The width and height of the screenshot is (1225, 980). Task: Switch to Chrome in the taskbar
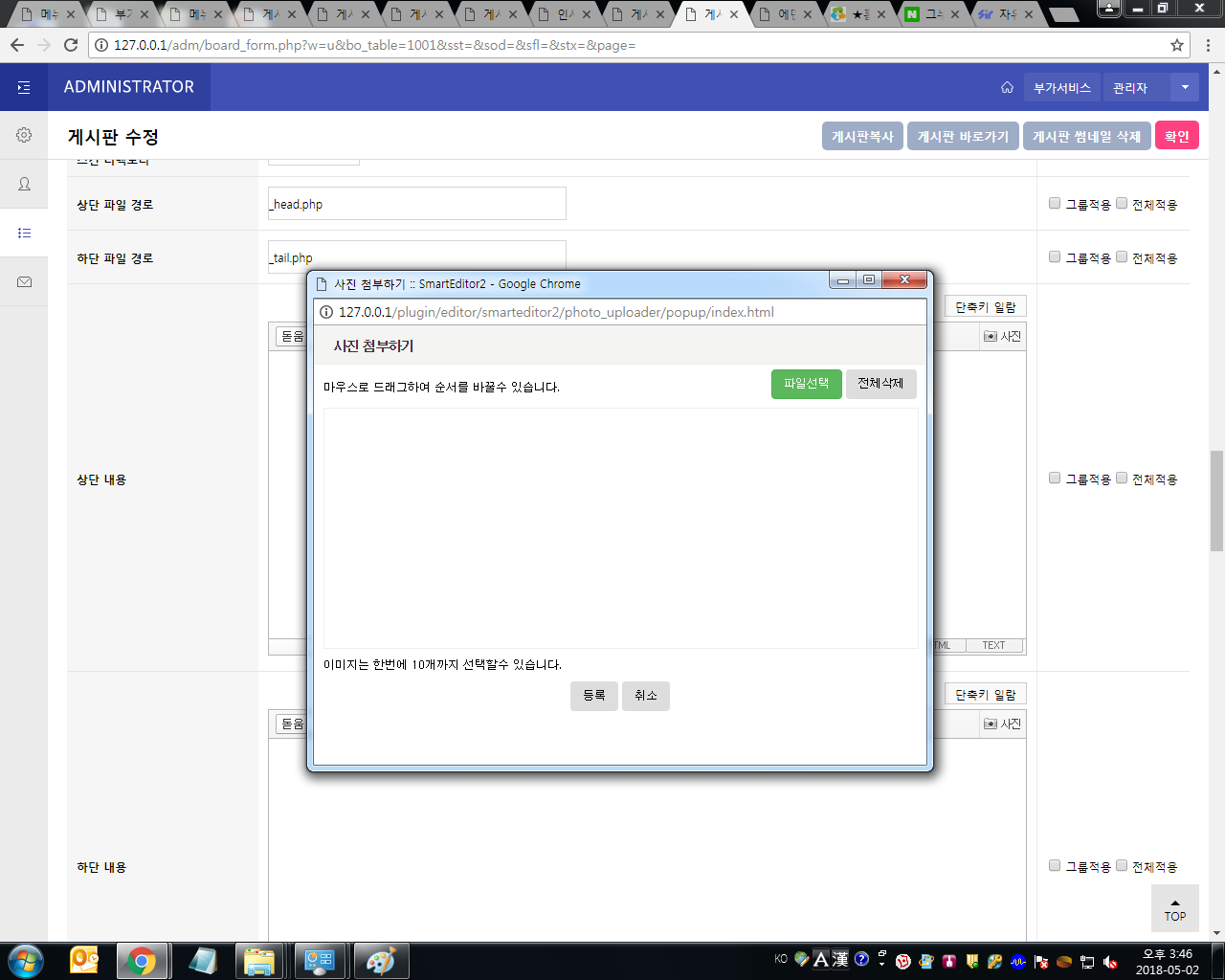(x=142, y=961)
